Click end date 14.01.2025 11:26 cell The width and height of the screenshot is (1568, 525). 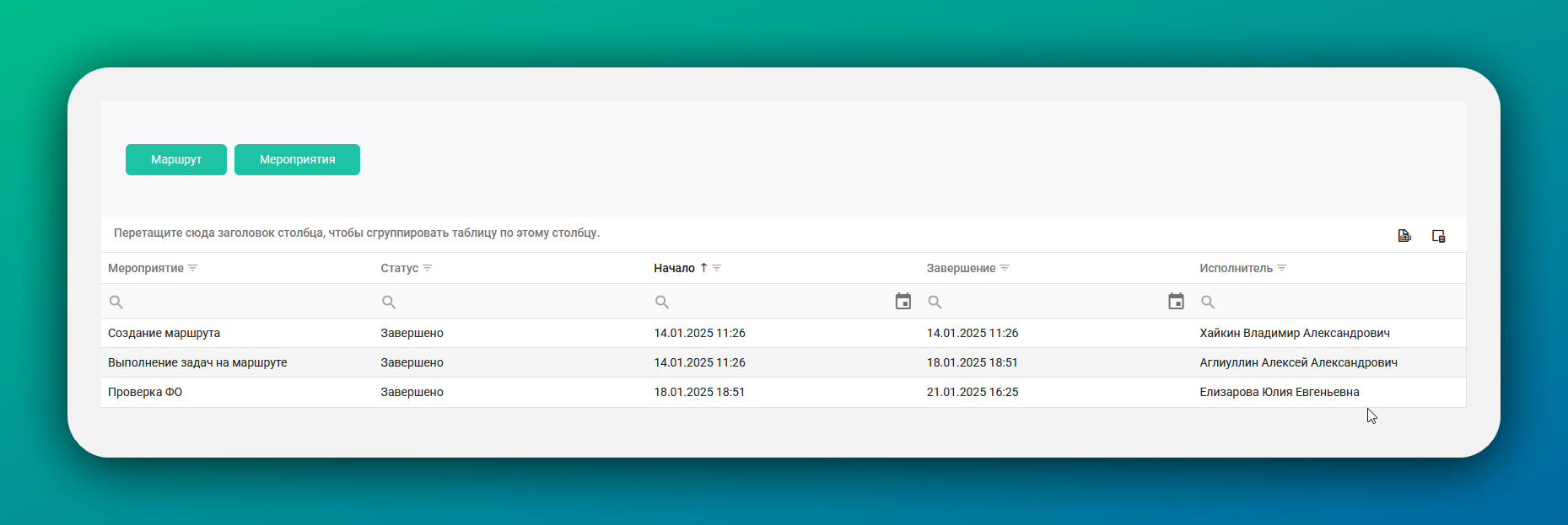[x=973, y=333]
